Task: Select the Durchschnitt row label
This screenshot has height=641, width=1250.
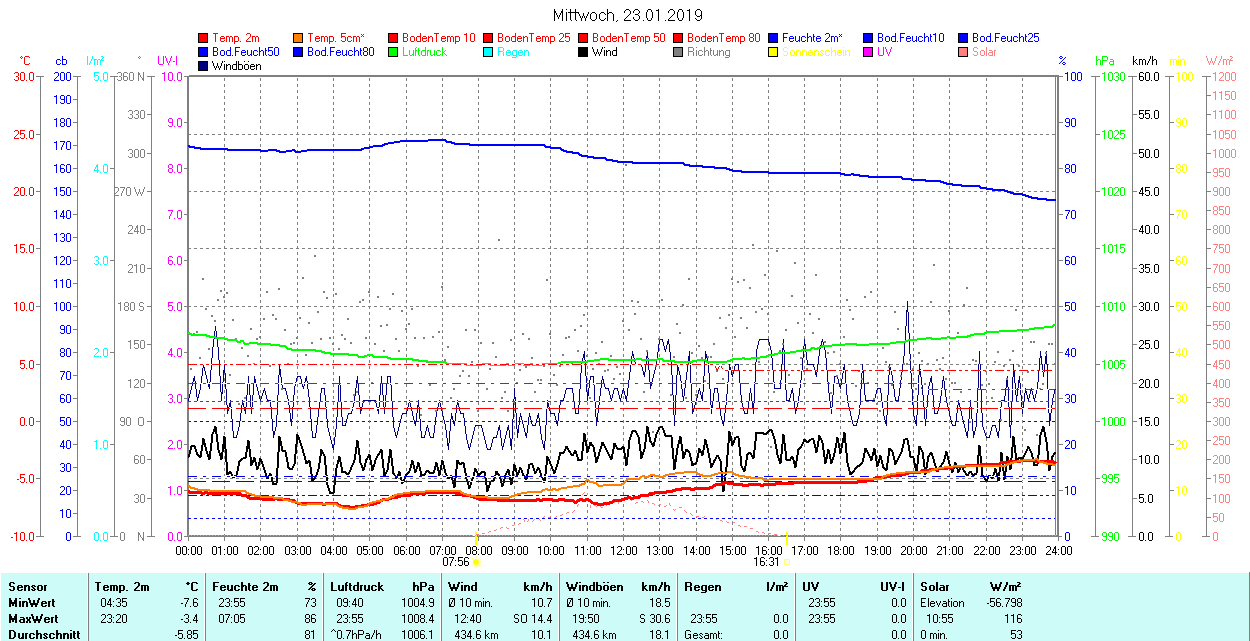Action: (41, 634)
